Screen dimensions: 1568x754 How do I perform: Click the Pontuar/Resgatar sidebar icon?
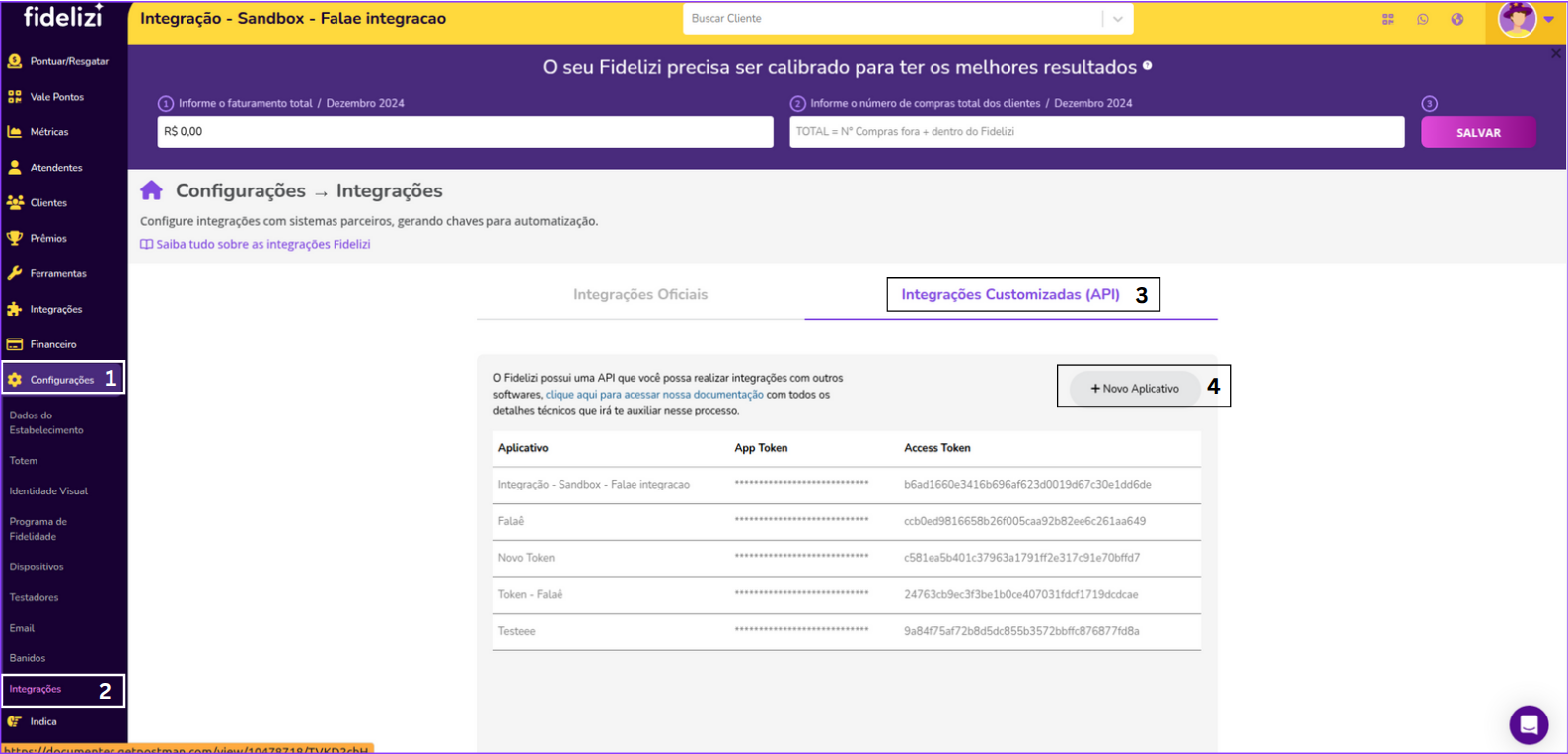15,61
